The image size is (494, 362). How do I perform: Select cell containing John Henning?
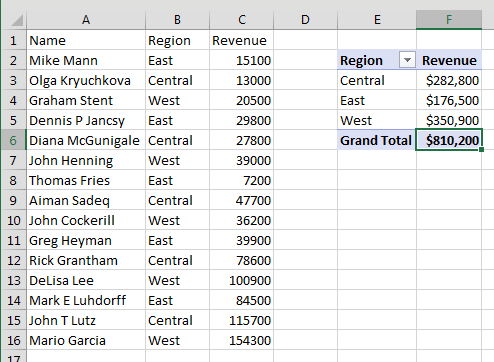(x=86, y=160)
